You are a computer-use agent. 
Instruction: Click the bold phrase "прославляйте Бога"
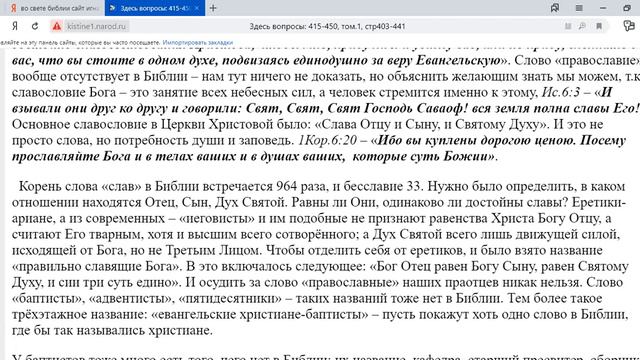click(71, 156)
